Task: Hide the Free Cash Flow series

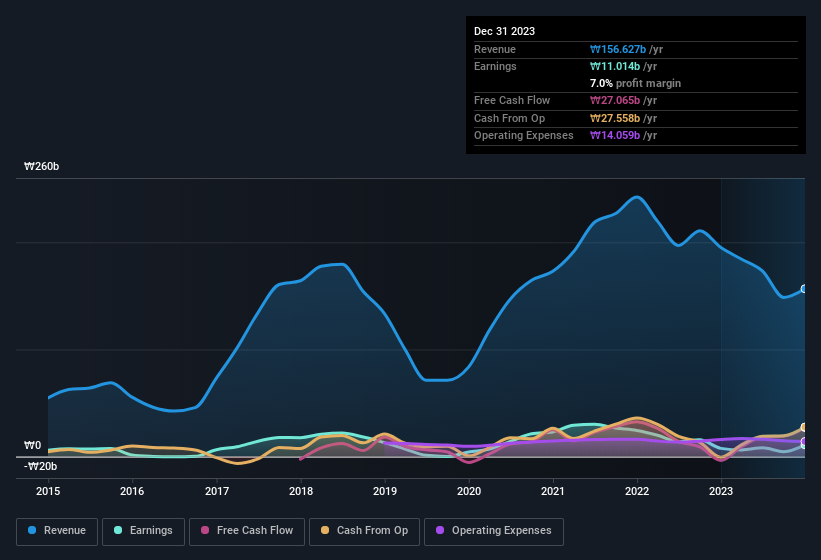Action: [x=247, y=531]
